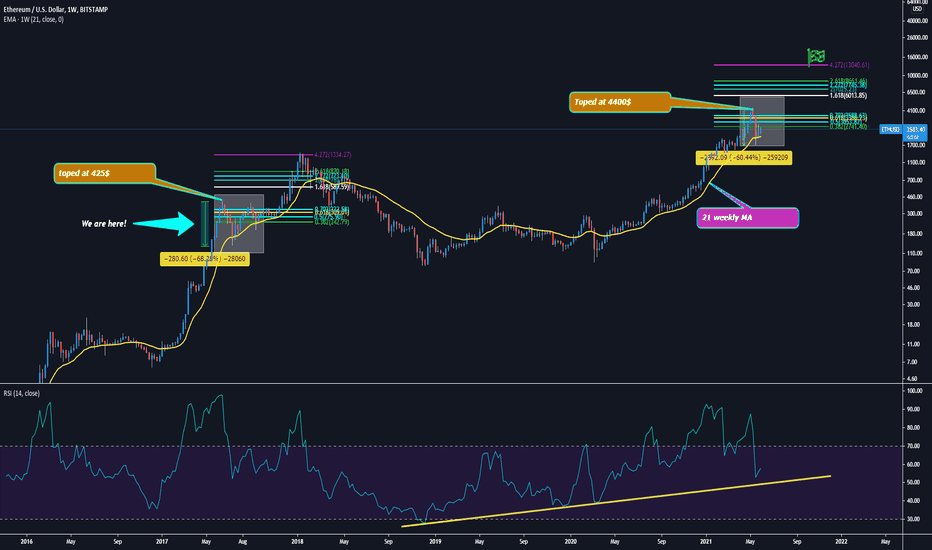The width and height of the screenshot is (932, 550).
Task: Click 50.00 on the RSI axis
Action: click(x=915, y=482)
